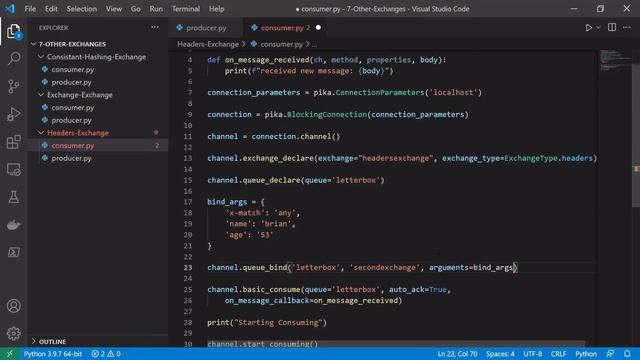Screen dimensions: 640x360
Task: Open Explorer views and more actions
Action: click(x=155, y=27)
